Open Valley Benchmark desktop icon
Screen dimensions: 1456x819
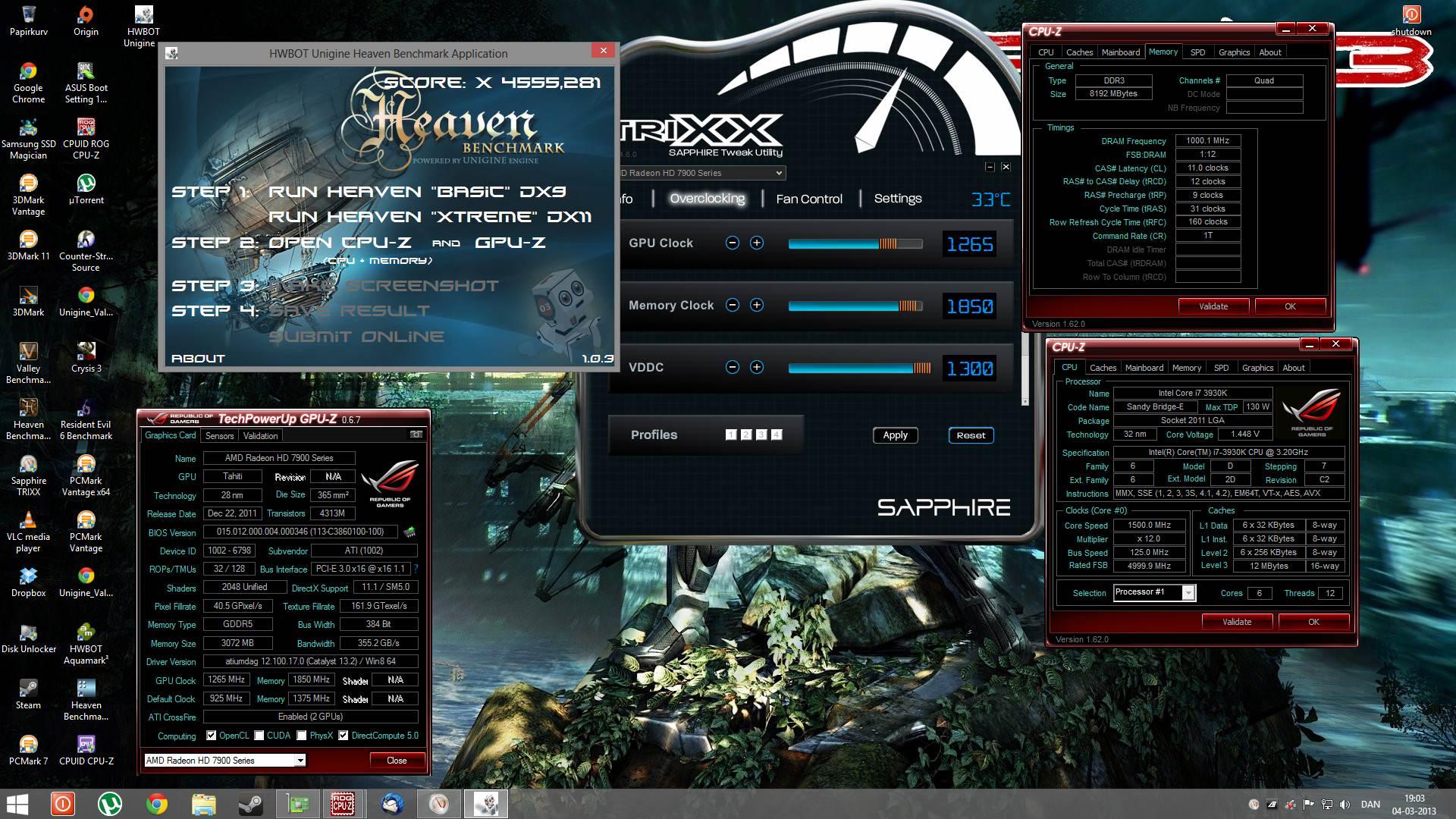[28, 362]
